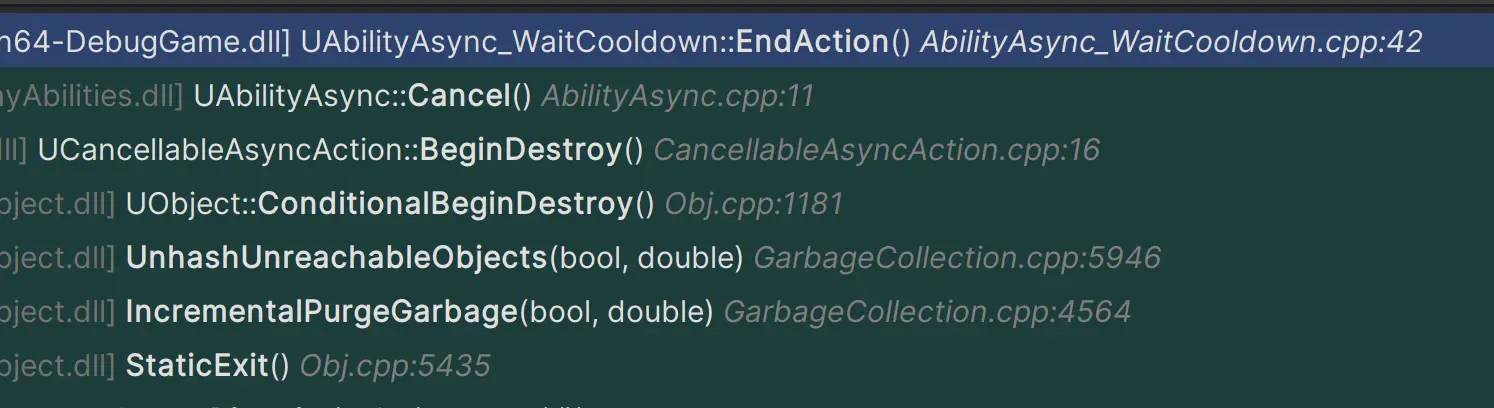Click the GarbageCollection.cpp:5946 source location
The width and height of the screenshot is (1494, 408).
click(956, 258)
